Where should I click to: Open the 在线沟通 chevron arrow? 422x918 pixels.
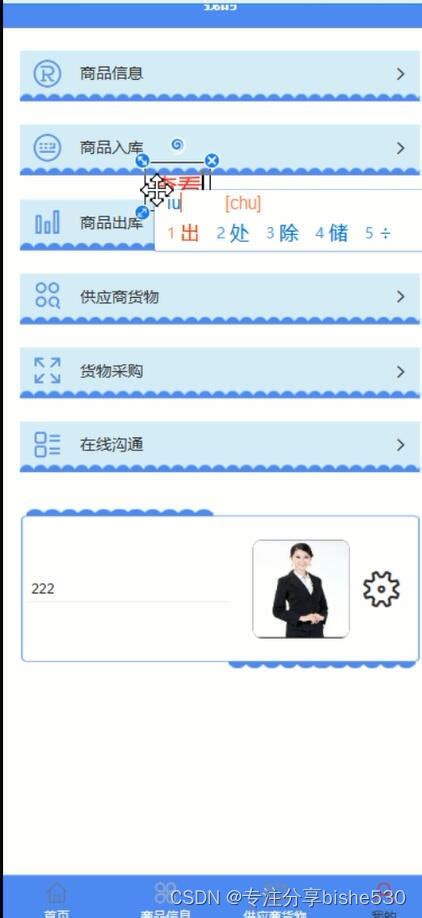[400, 445]
